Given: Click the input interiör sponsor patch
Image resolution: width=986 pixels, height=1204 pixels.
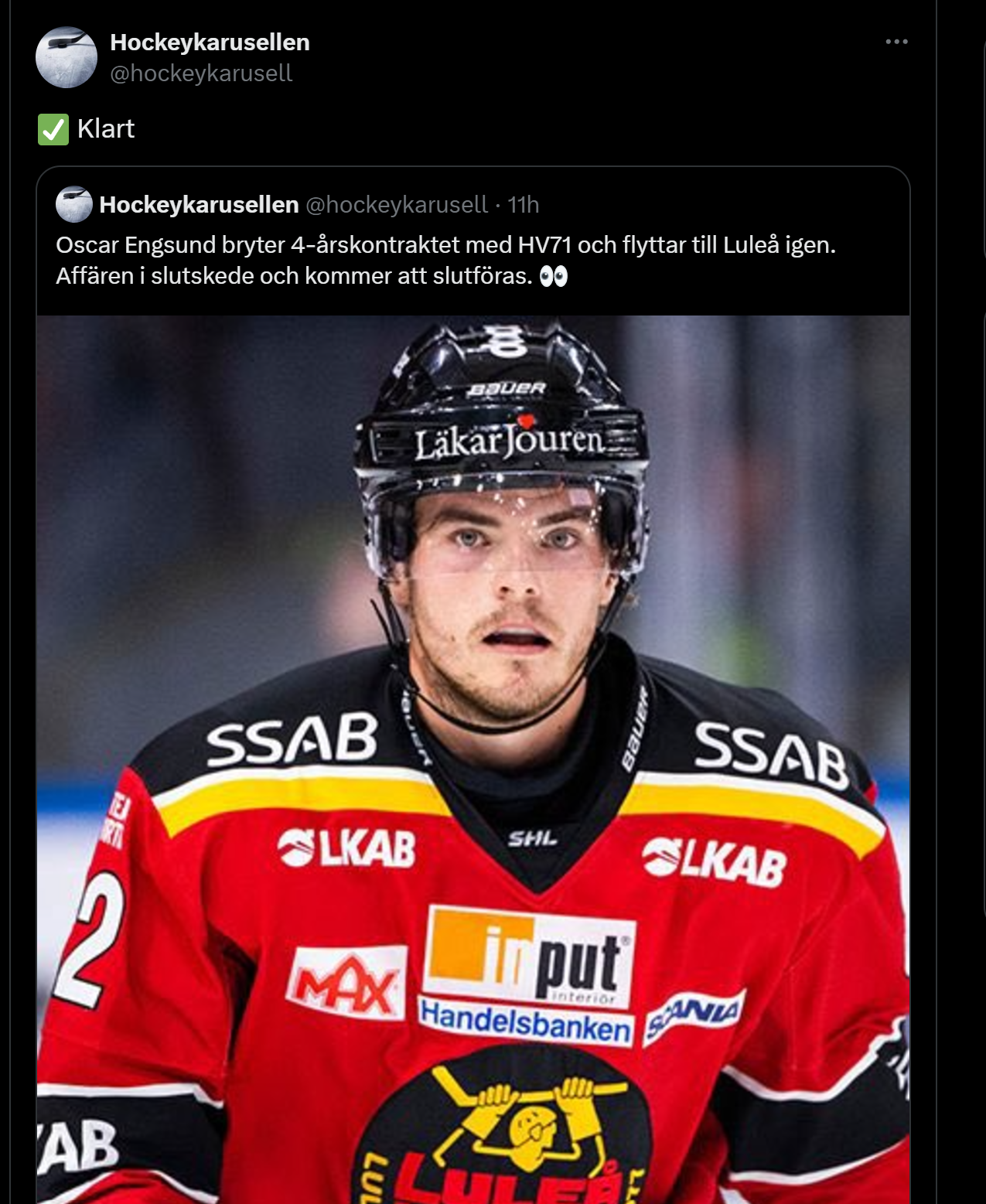Looking at the screenshot, I should pyautogui.click(x=531, y=957).
